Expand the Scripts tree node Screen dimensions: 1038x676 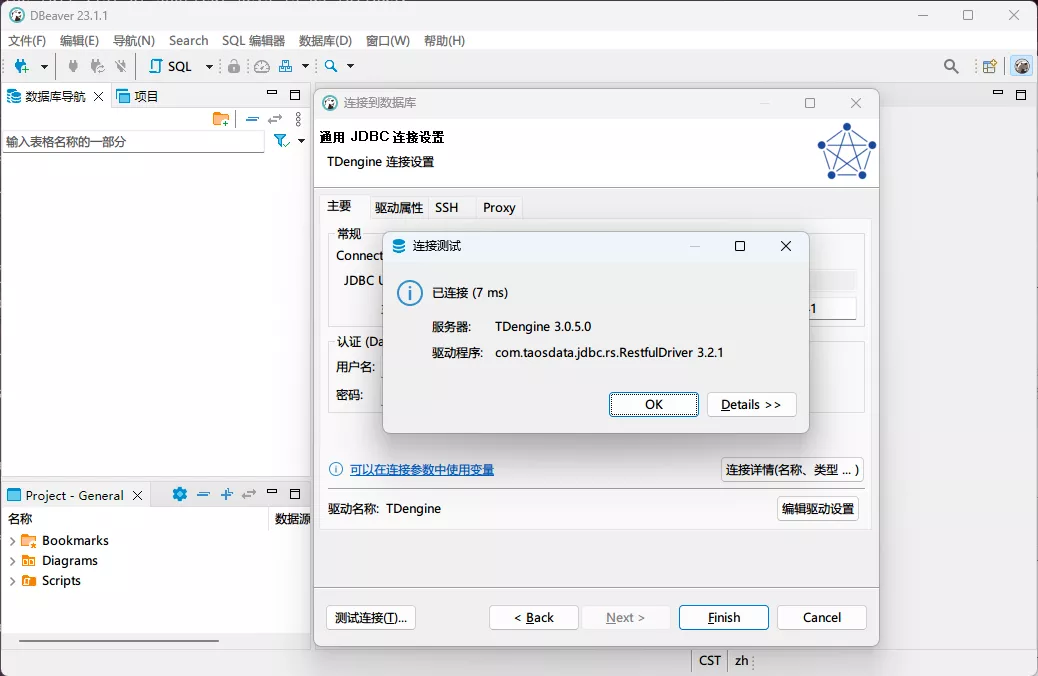click(12, 581)
